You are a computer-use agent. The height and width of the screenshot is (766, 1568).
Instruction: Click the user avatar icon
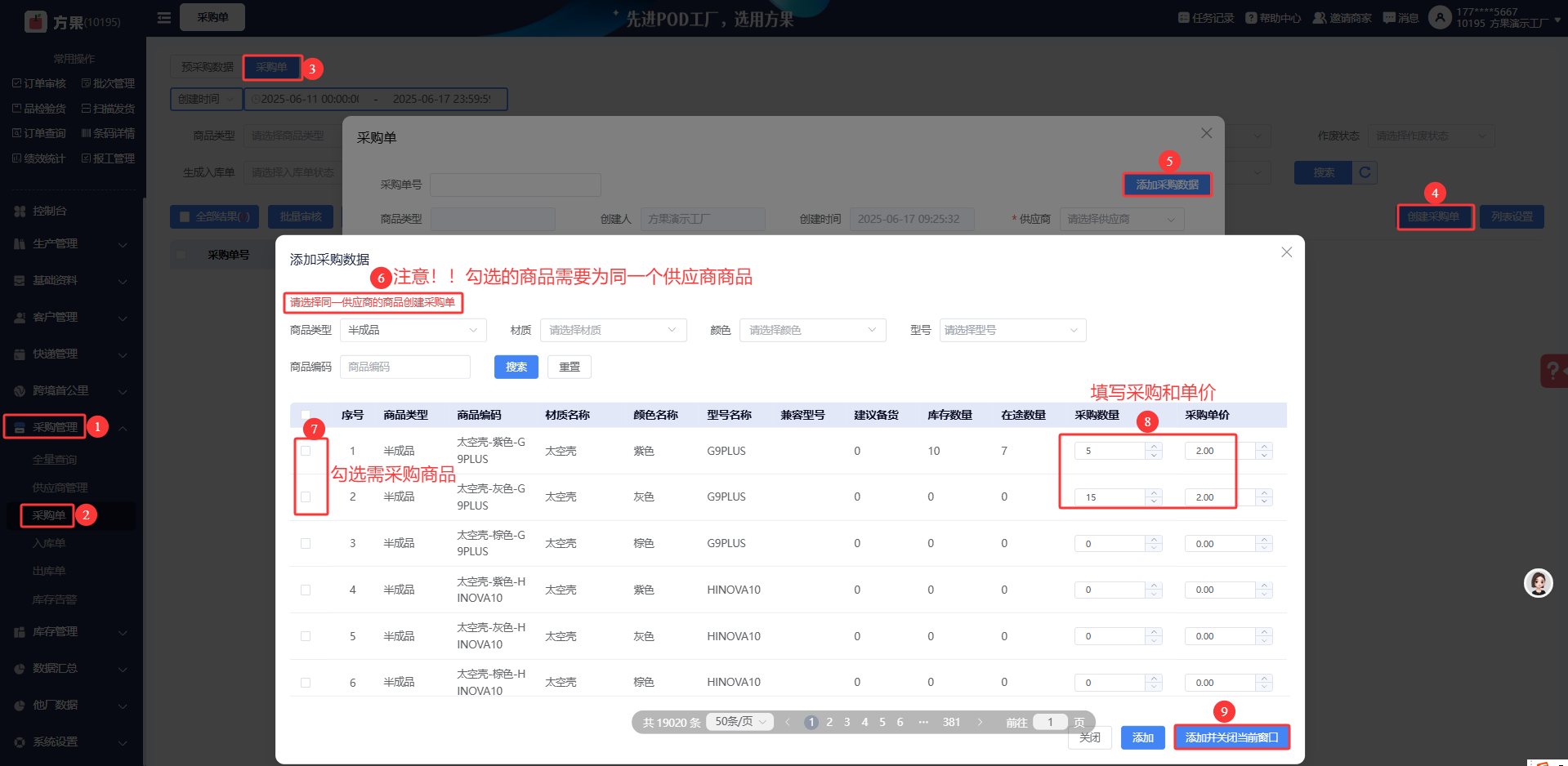click(1440, 17)
